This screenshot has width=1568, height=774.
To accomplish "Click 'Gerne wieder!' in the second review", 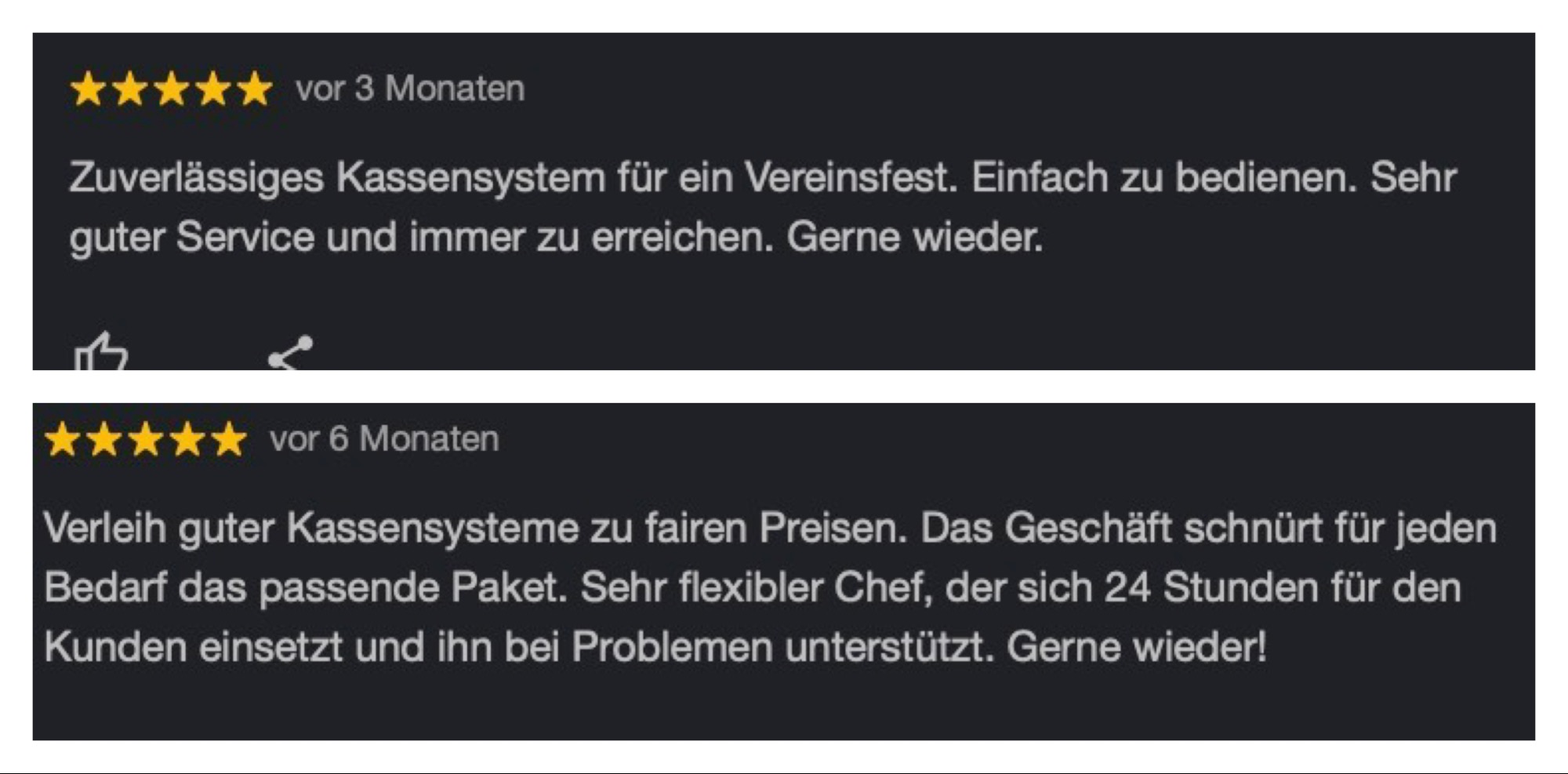I will click(1136, 648).
